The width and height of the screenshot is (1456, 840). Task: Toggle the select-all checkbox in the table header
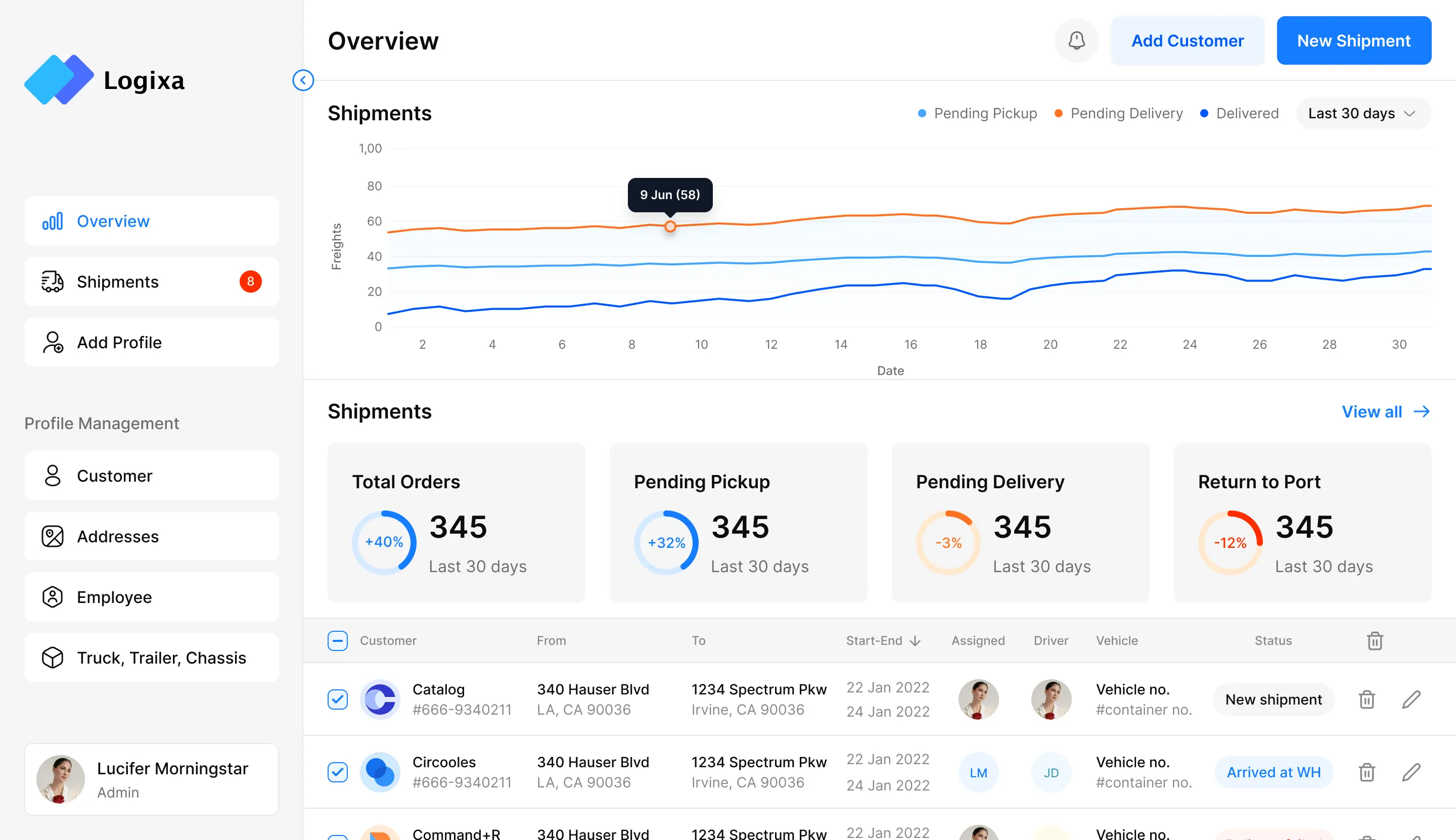point(338,640)
